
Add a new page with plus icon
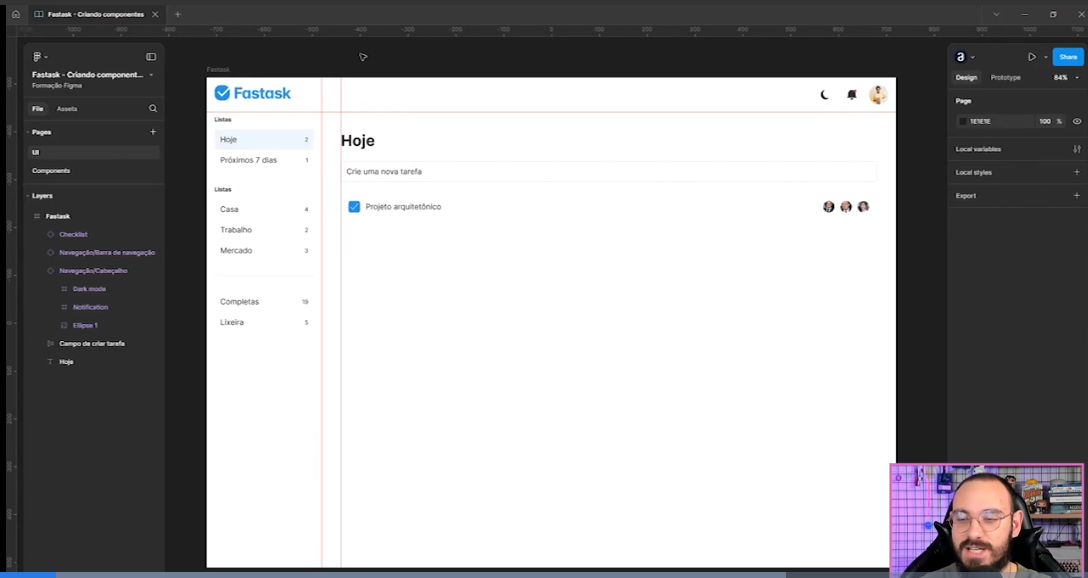(153, 132)
